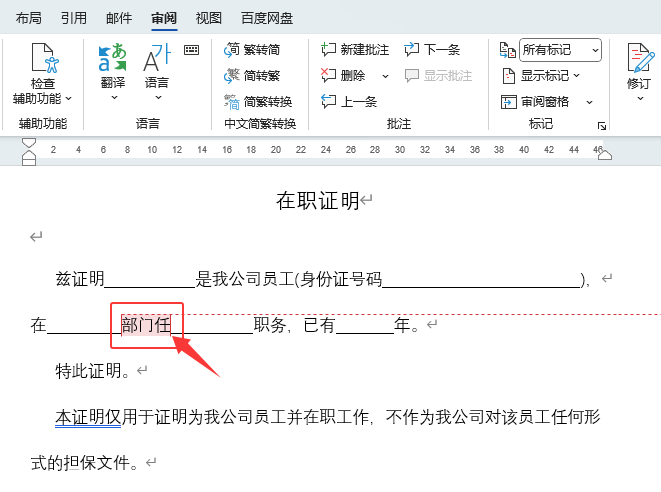Switch to the 布局 tab

29,18
